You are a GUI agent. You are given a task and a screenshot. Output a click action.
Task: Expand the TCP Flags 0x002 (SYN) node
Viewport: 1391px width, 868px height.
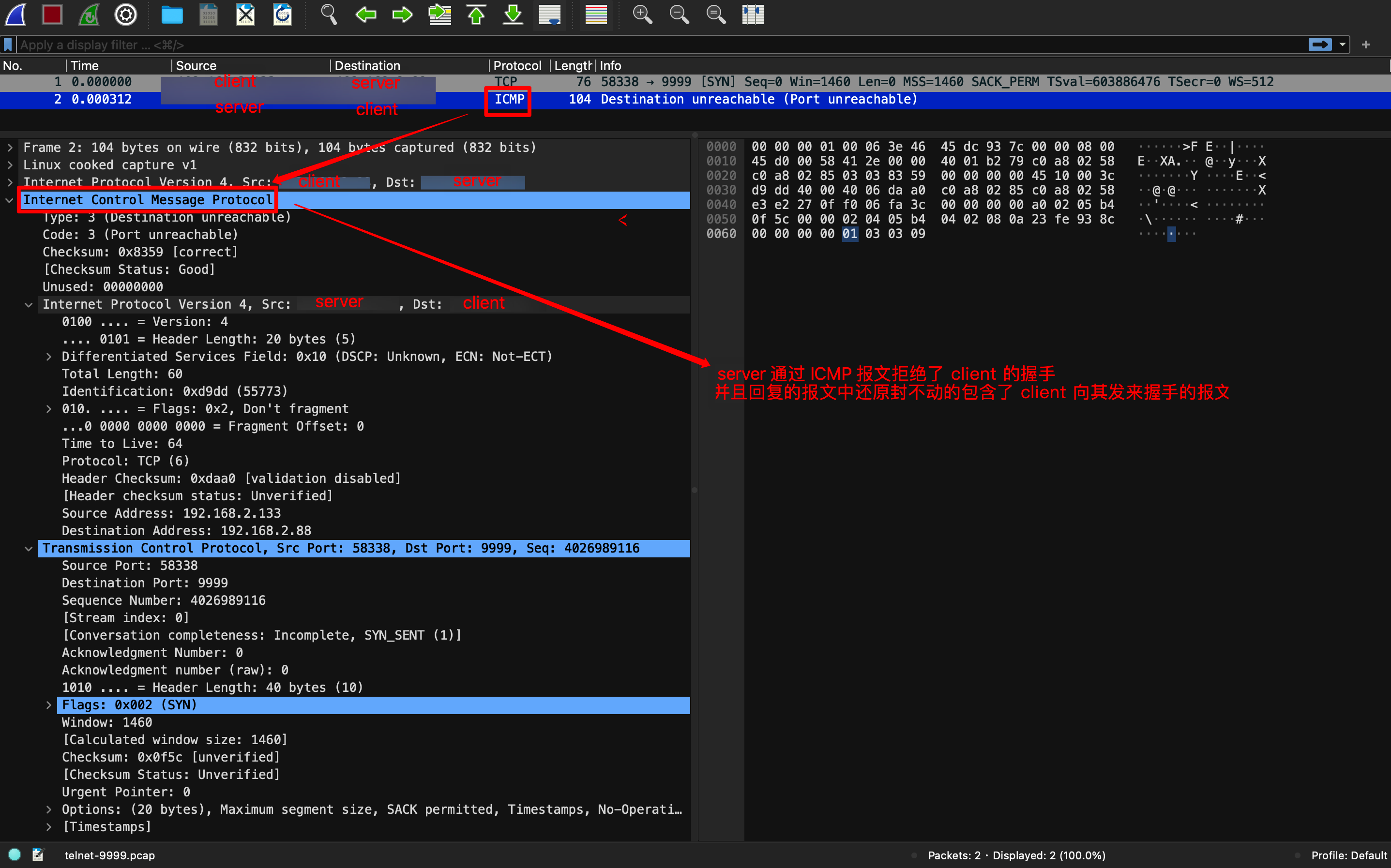[x=49, y=705]
